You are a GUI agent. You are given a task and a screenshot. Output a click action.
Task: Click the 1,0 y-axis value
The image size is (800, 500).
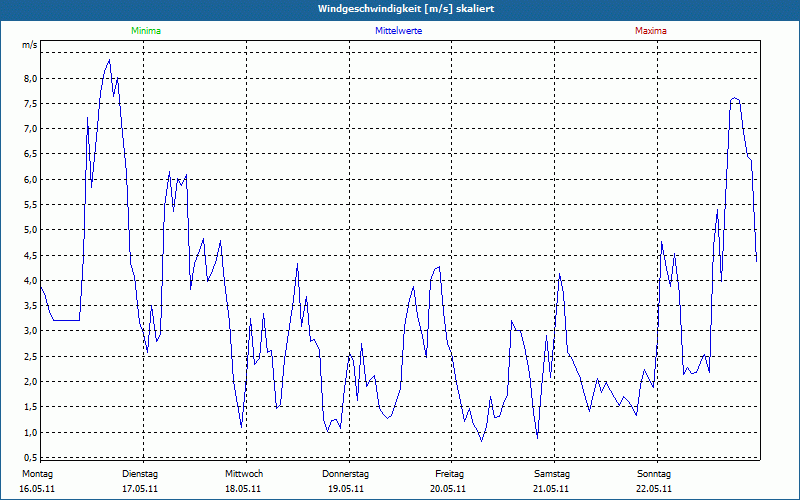coord(31,432)
